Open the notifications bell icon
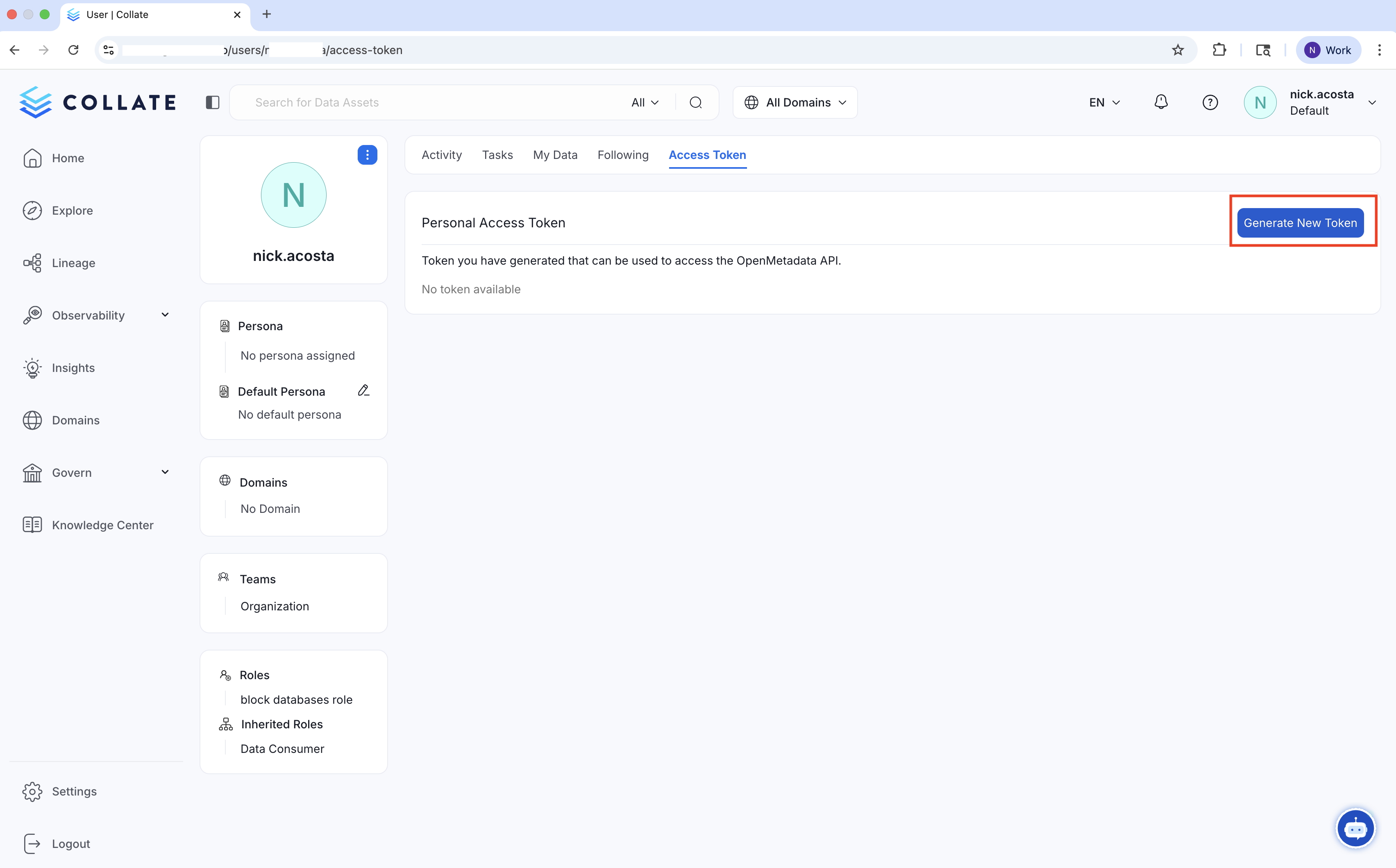 [1160, 102]
